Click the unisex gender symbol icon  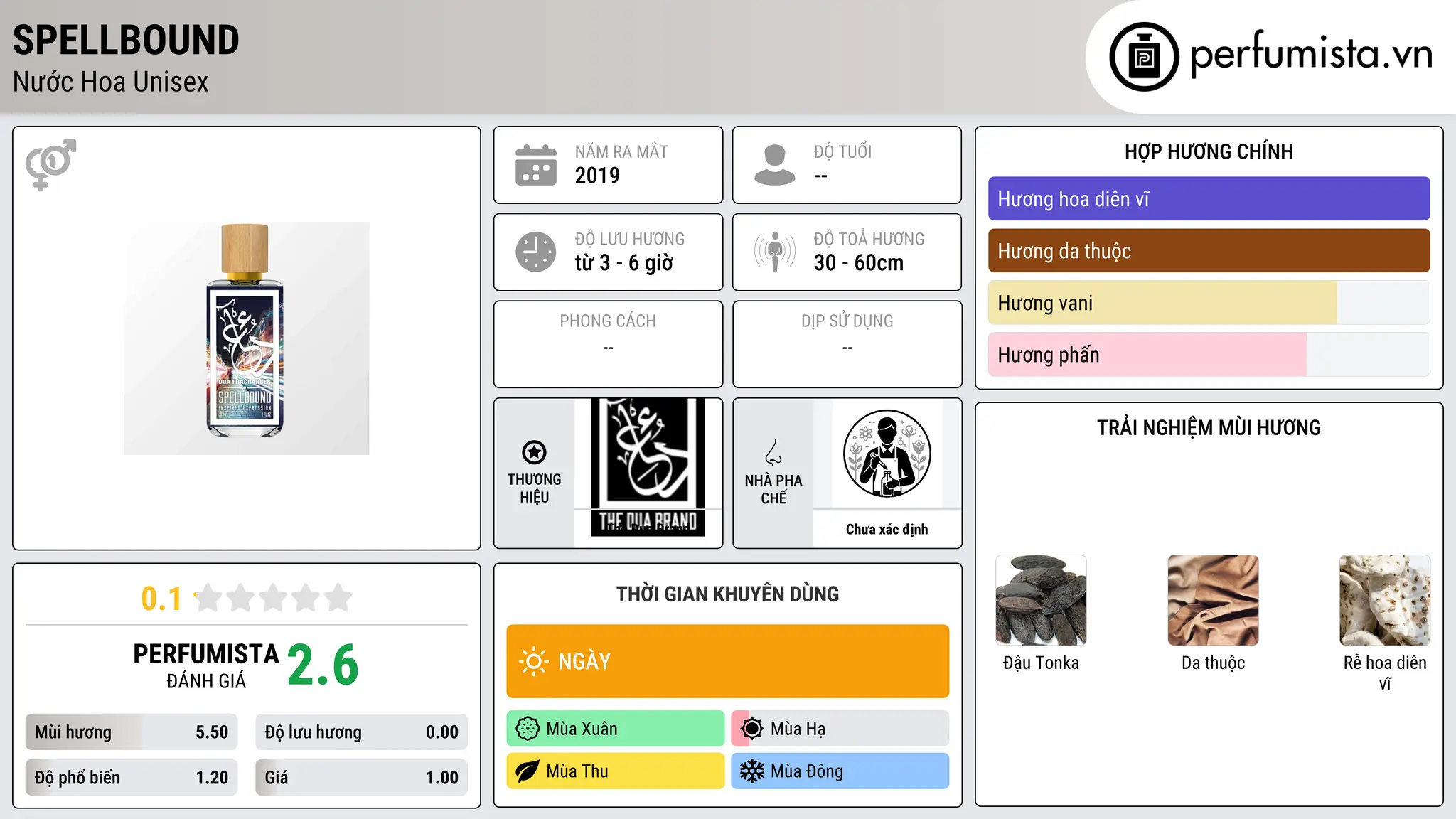(x=50, y=164)
